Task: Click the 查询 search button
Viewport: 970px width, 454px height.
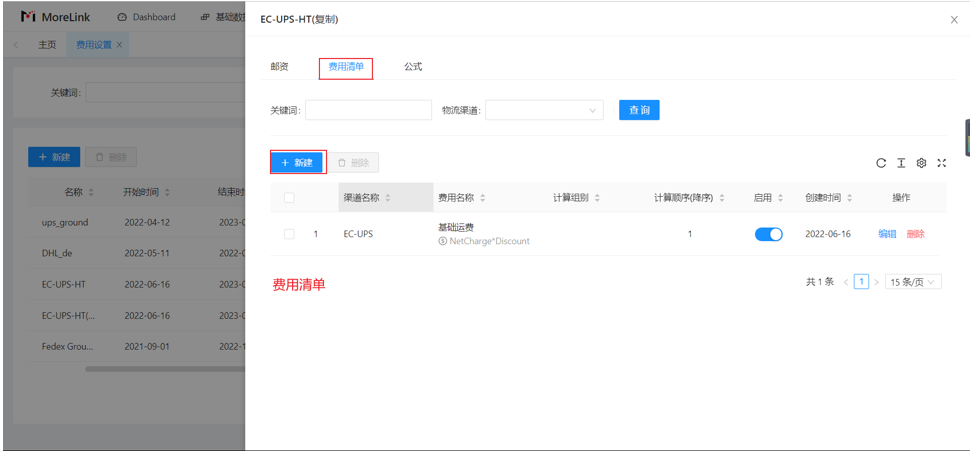Action: pyautogui.click(x=639, y=110)
